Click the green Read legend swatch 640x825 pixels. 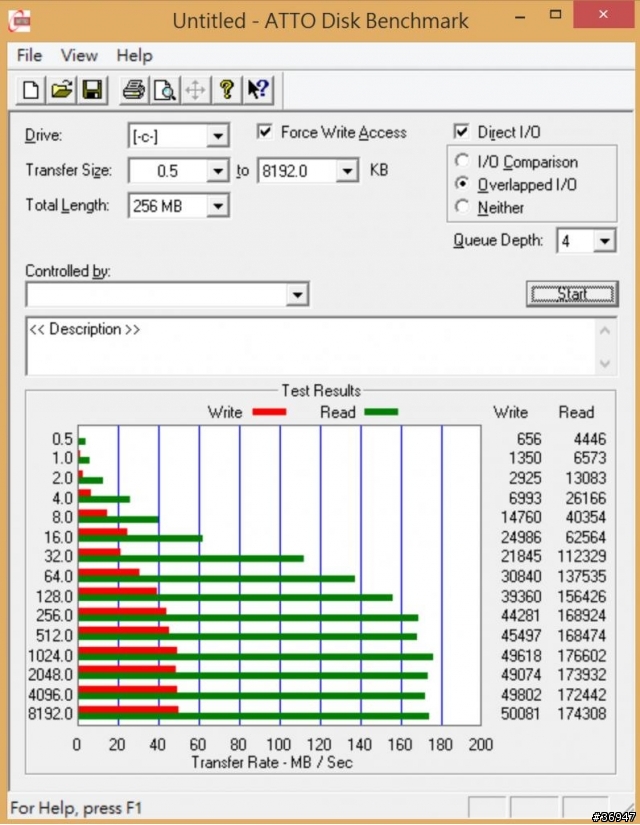(381, 412)
